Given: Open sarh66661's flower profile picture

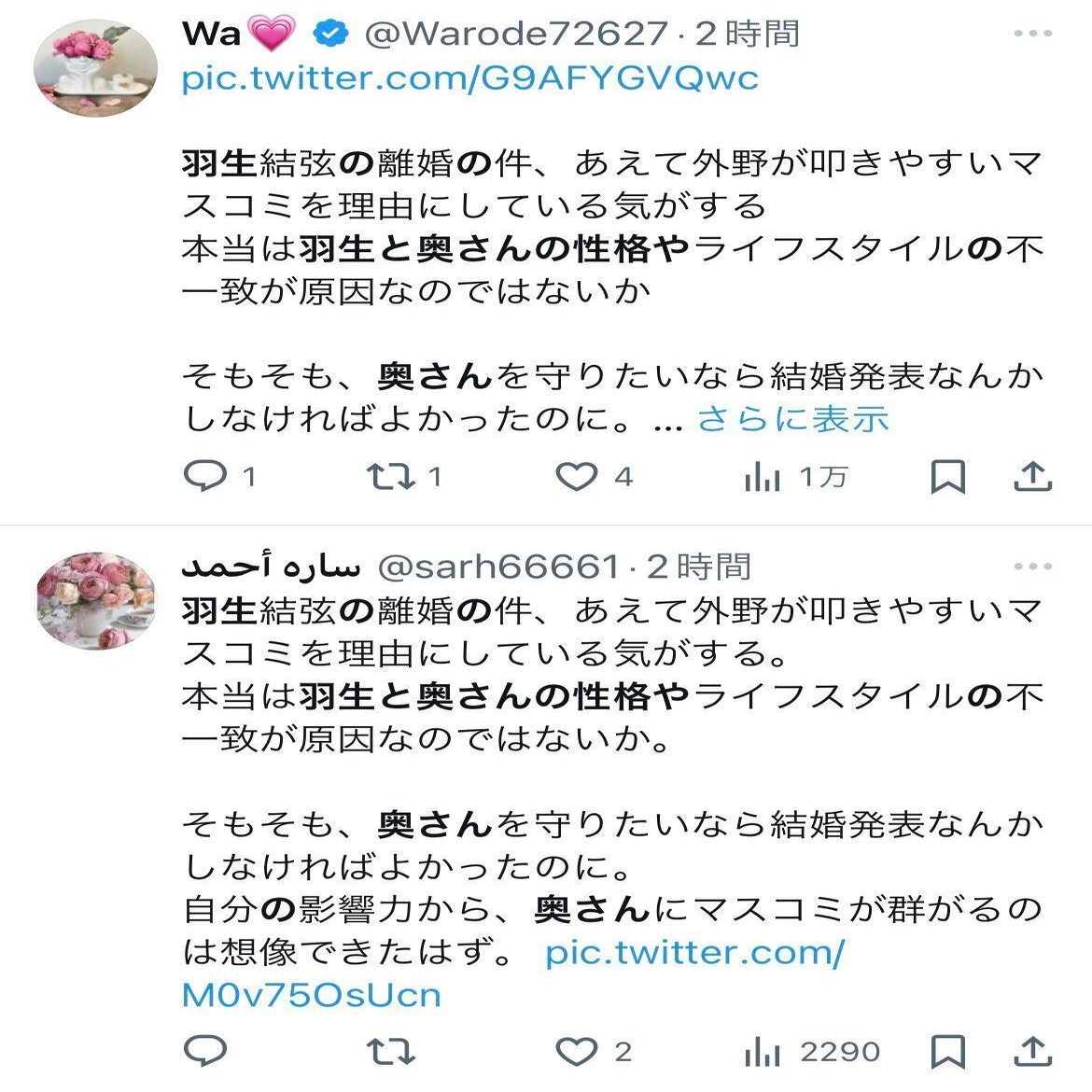Looking at the screenshot, I should [x=96, y=601].
